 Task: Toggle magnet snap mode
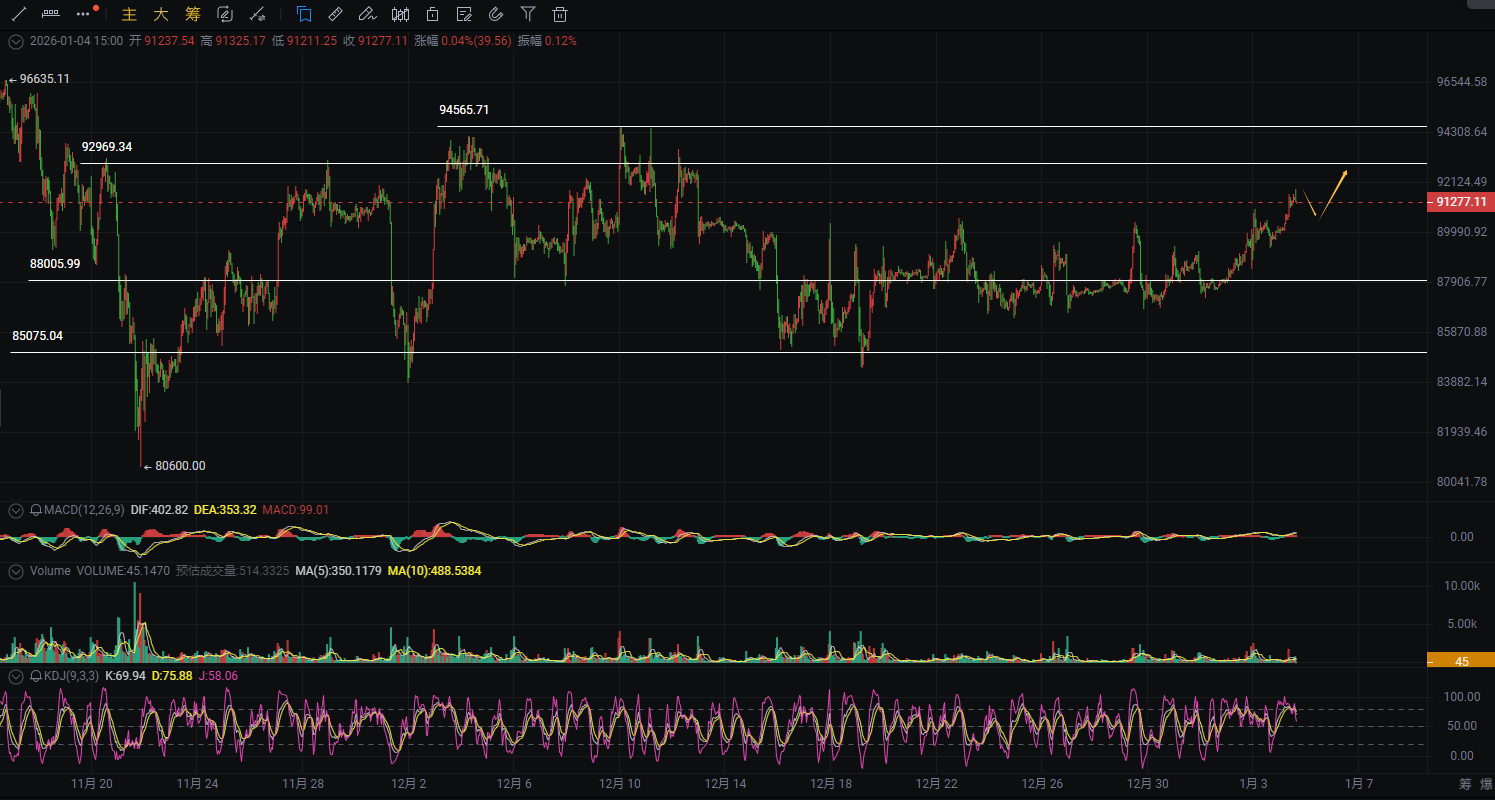click(x=496, y=14)
